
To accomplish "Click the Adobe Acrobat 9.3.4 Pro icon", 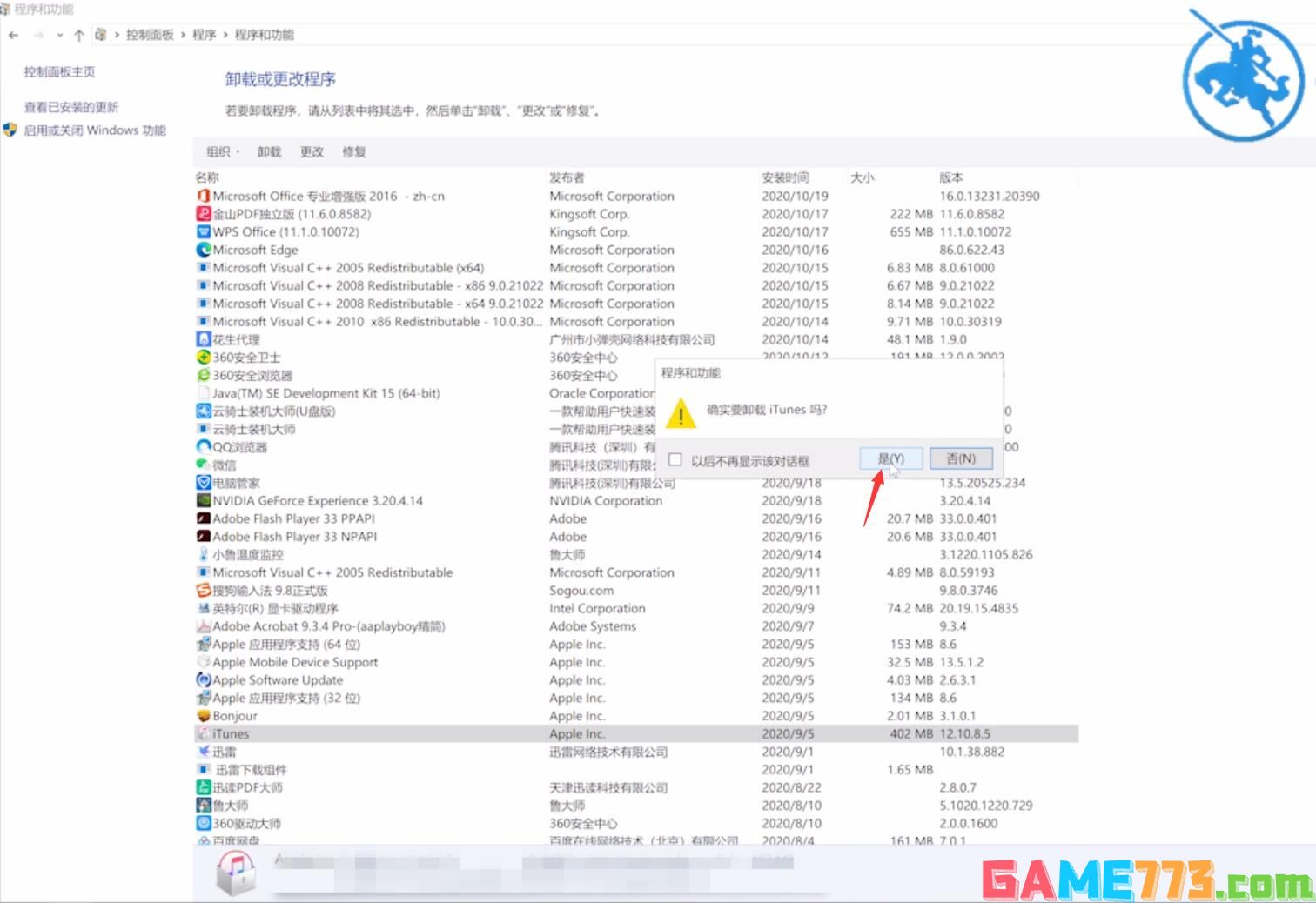I will pyautogui.click(x=204, y=626).
